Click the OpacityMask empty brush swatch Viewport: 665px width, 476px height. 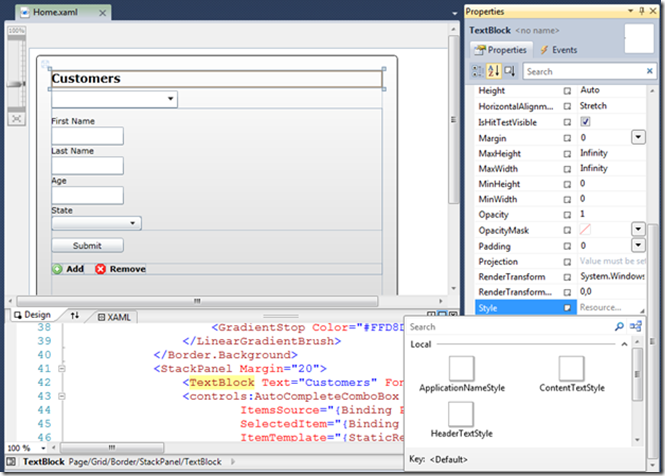pos(585,230)
